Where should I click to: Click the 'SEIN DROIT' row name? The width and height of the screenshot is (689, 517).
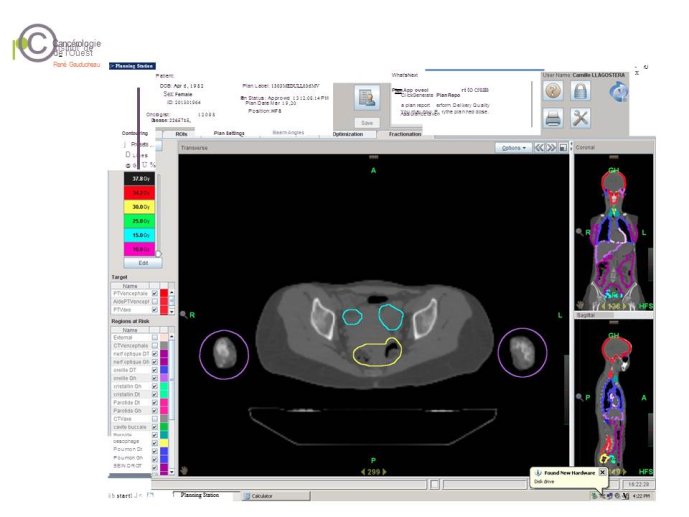tap(127, 466)
